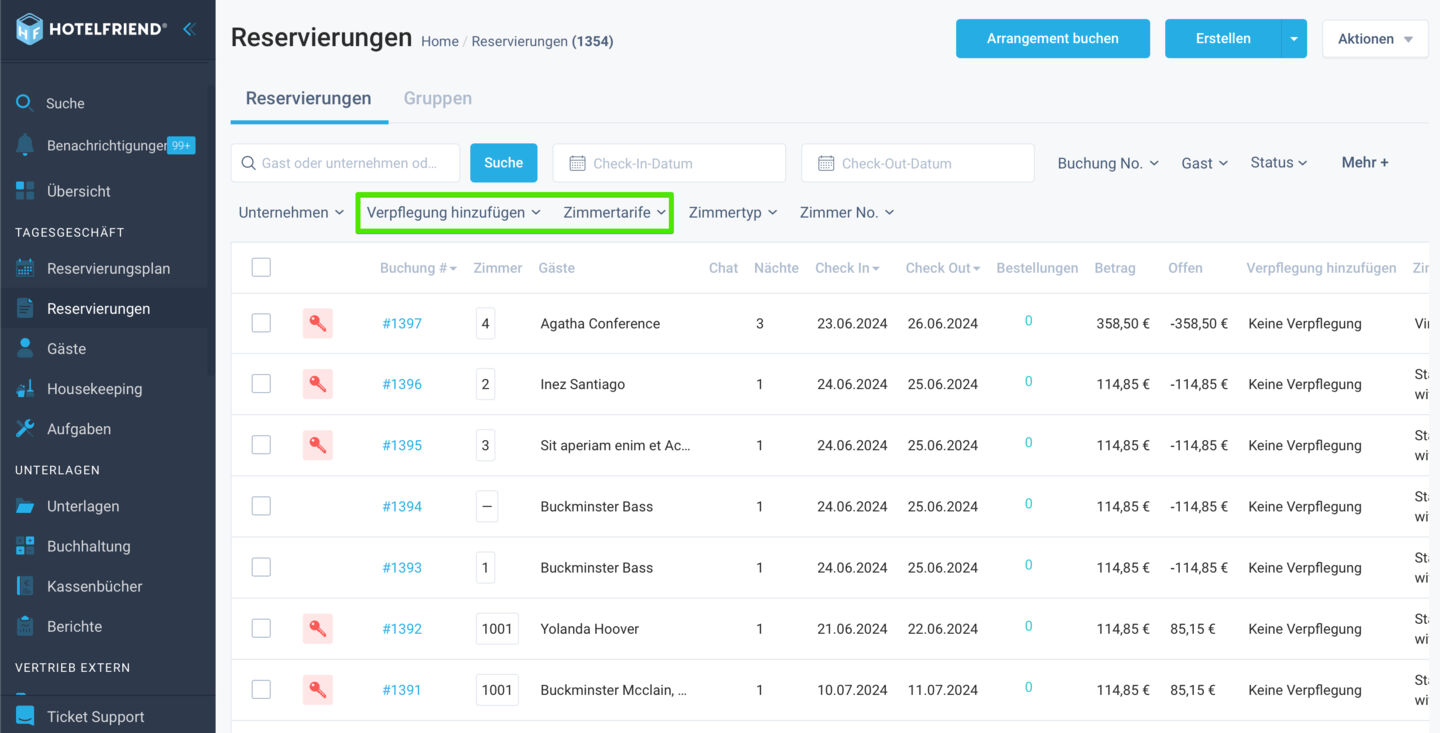
Task: Click the Gäste person icon
Action: coord(25,348)
